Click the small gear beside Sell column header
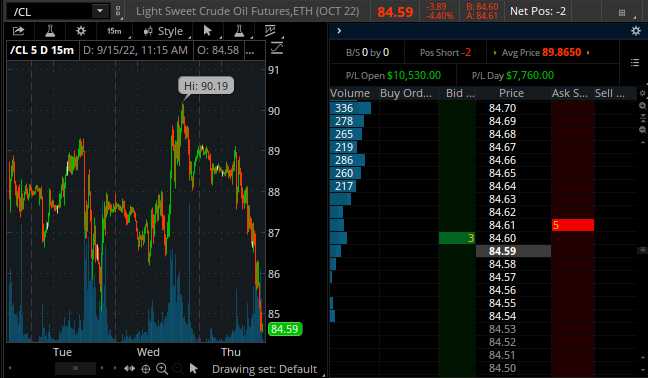The image size is (648, 378). [x=642, y=93]
